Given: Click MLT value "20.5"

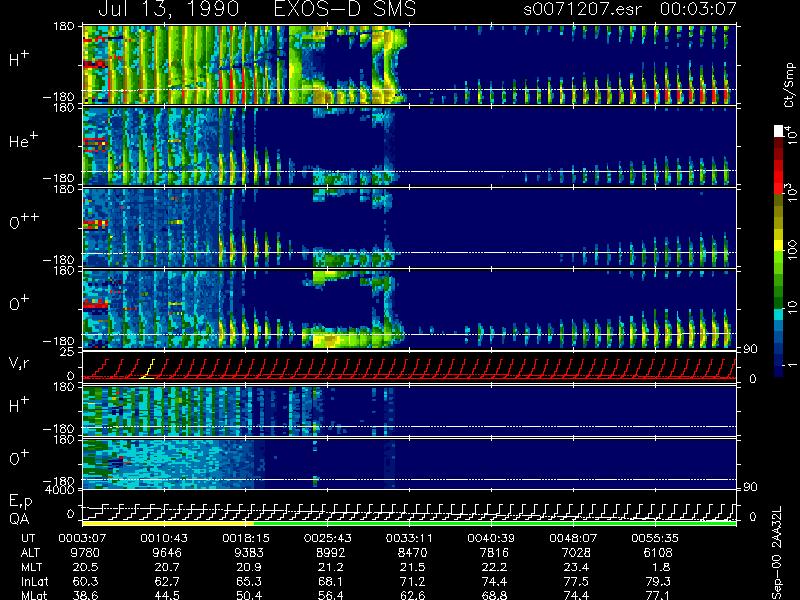Looking at the screenshot, I should pyautogui.click(x=85, y=567).
